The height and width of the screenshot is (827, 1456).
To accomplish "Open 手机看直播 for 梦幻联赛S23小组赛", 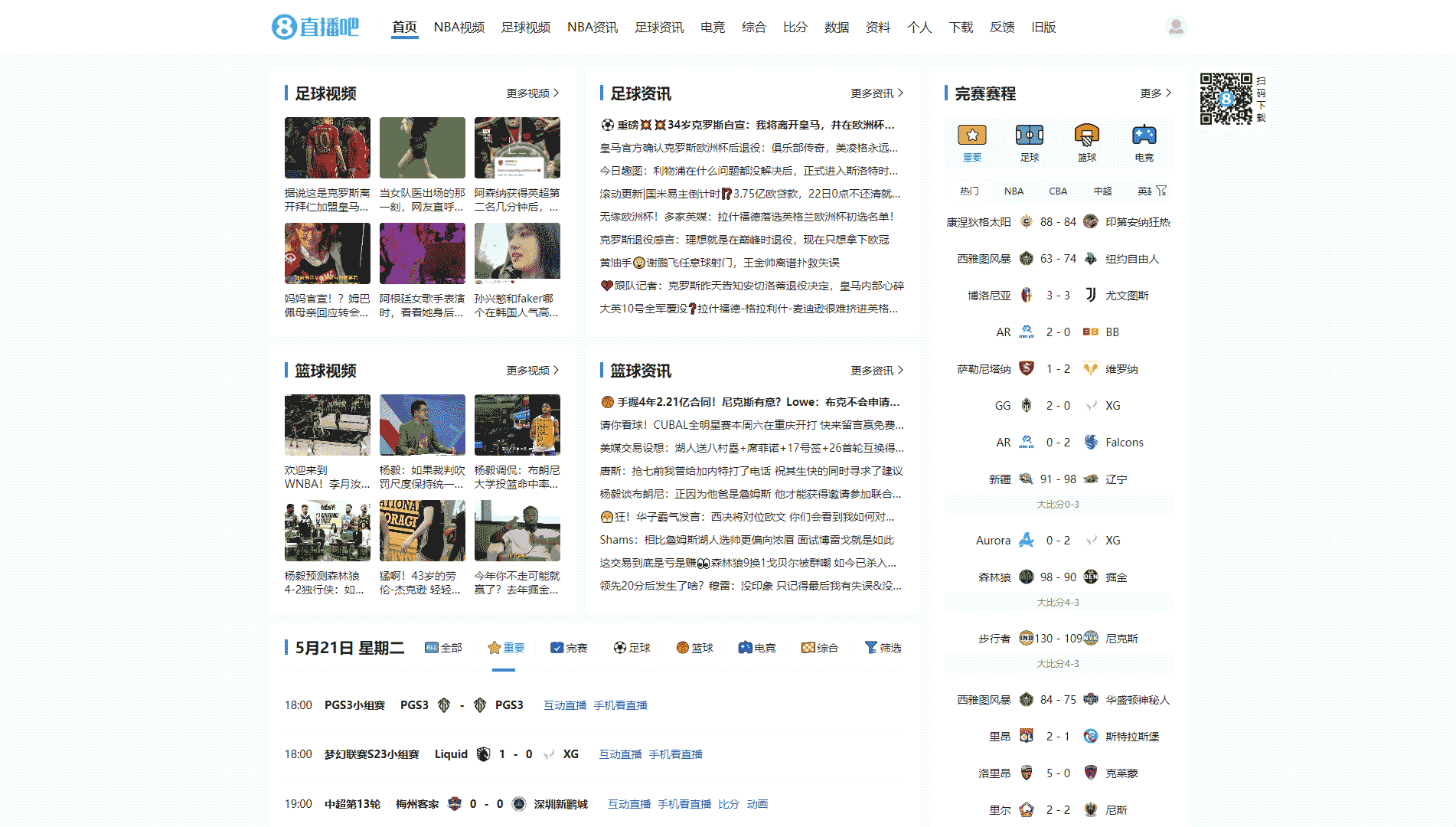I will coord(676,754).
